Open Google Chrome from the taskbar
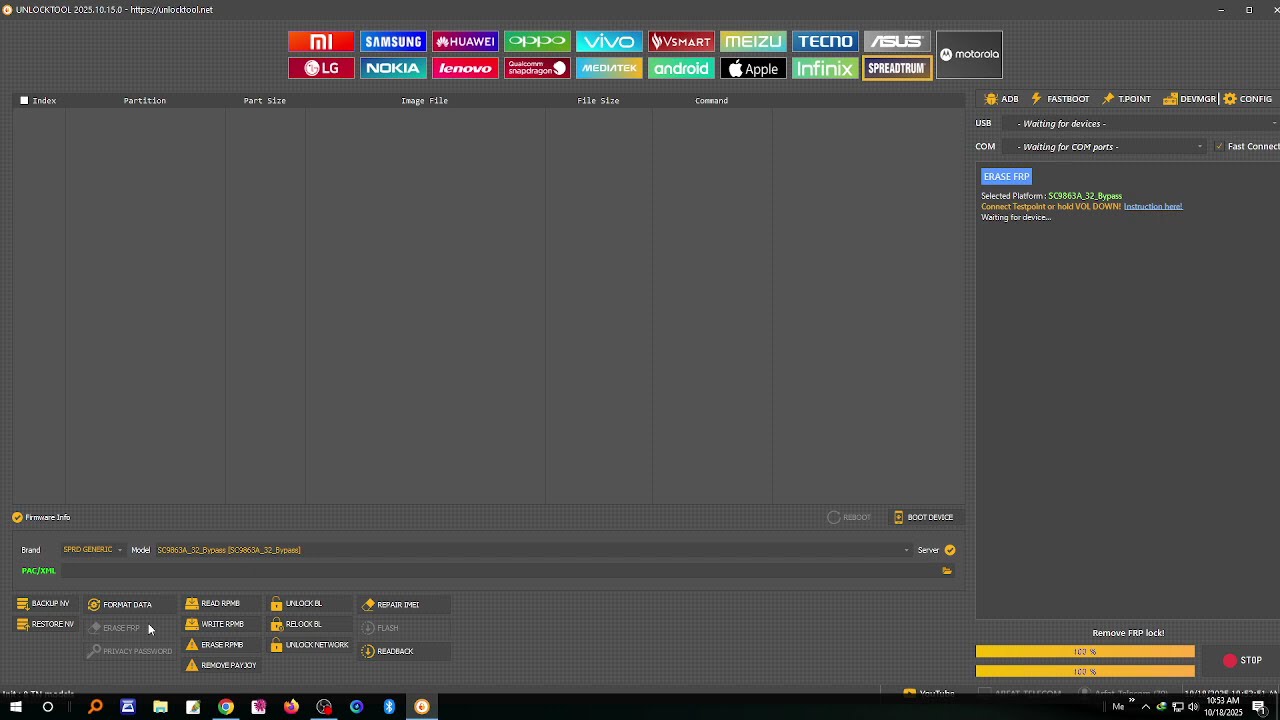 click(226, 707)
